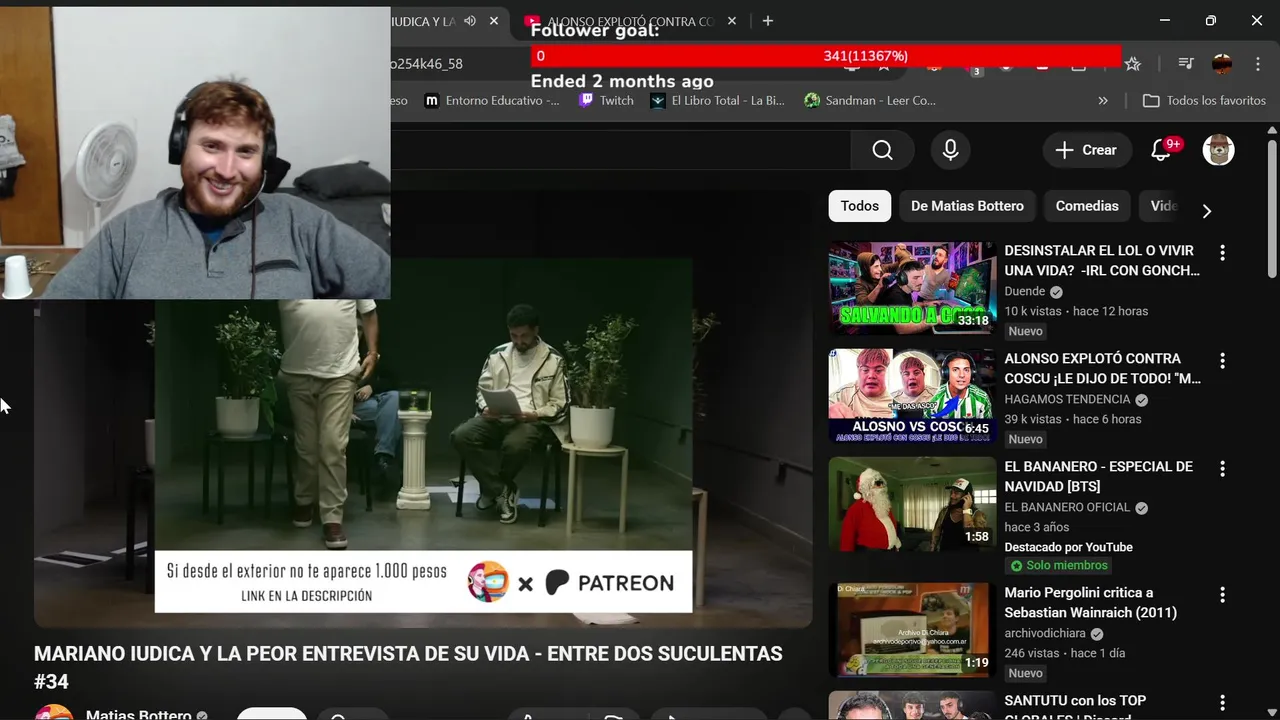1280x720 pixels.
Task: Click the 33:18 duration badge
Action: (973, 321)
